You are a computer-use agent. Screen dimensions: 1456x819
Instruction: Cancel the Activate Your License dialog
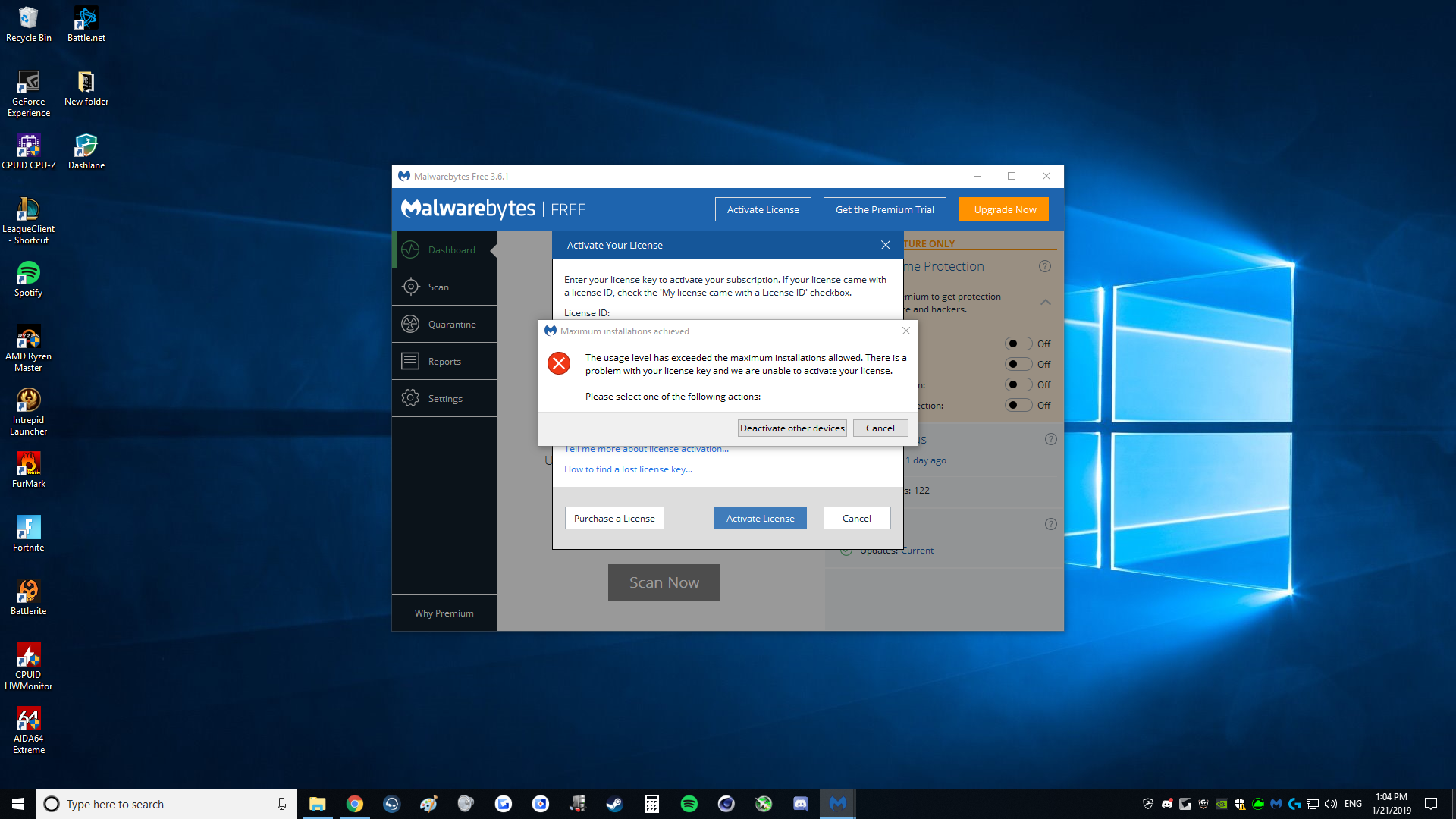click(x=856, y=518)
